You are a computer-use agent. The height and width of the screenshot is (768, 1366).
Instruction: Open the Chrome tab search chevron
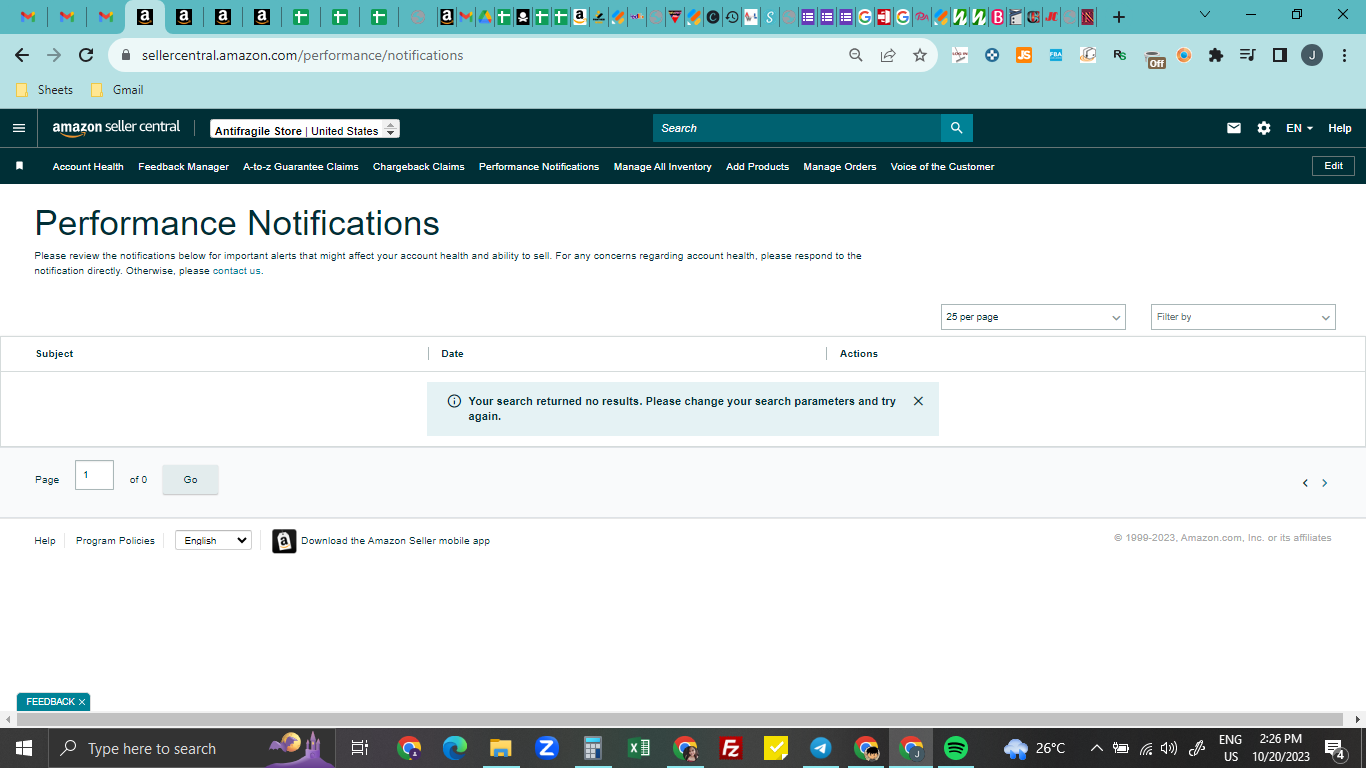coord(1204,15)
